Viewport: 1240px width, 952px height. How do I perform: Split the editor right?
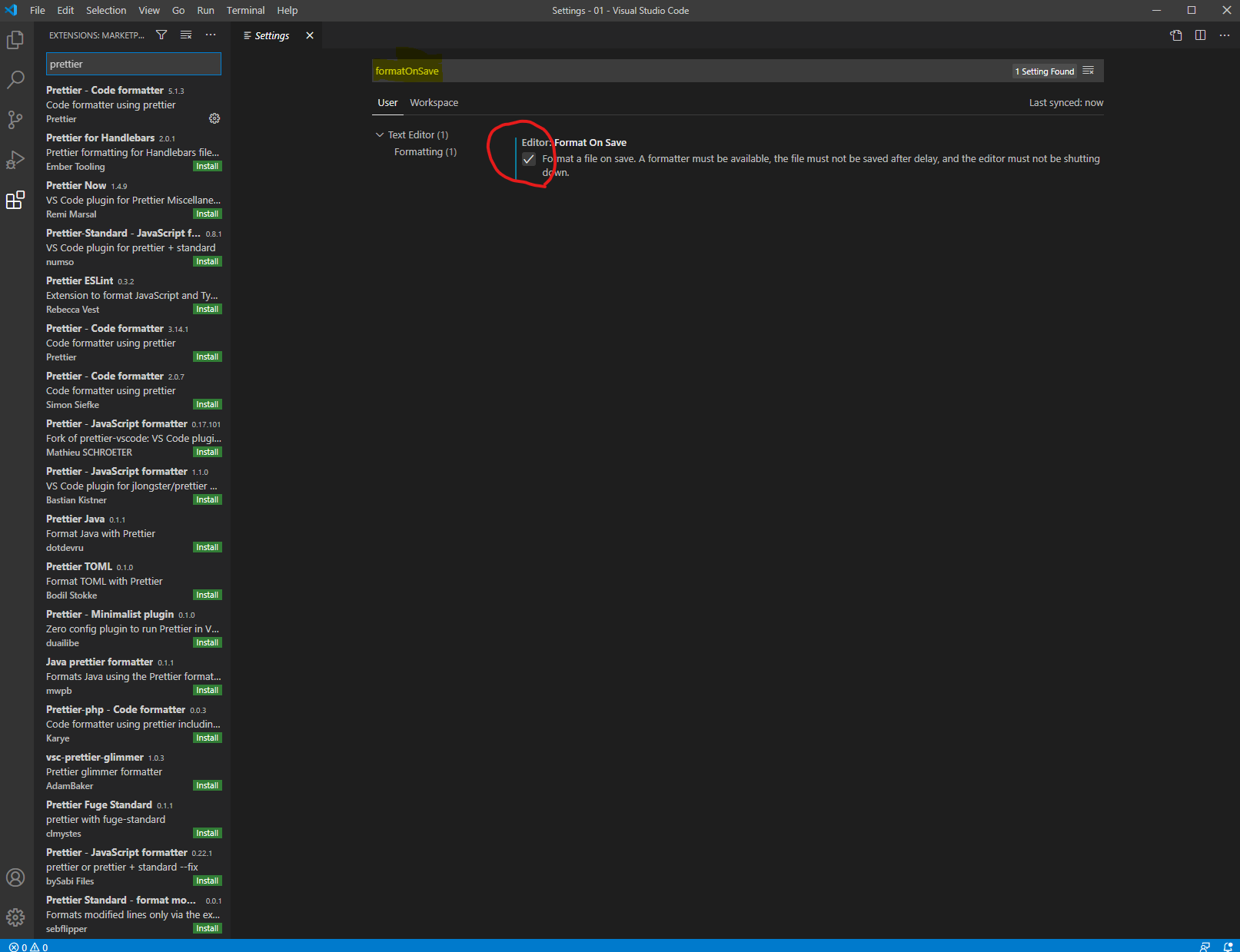(1200, 35)
